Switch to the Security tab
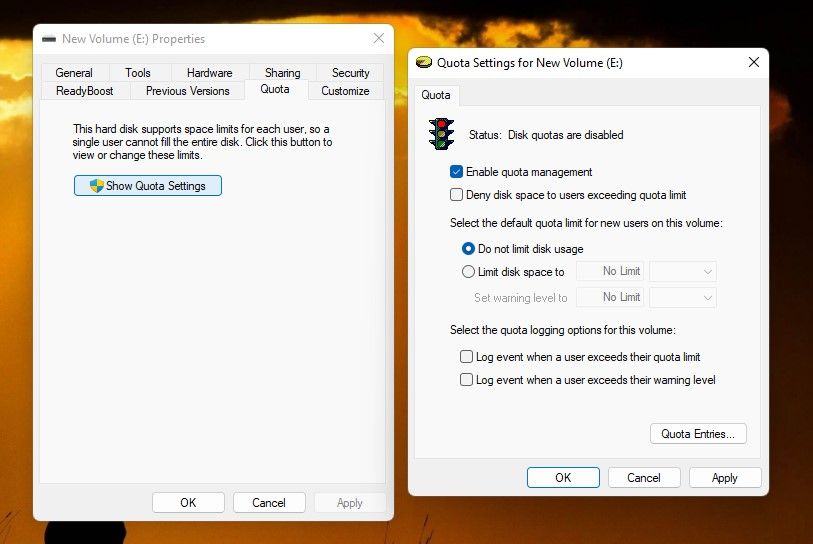Viewport: 813px width, 544px height. (350, 73)
